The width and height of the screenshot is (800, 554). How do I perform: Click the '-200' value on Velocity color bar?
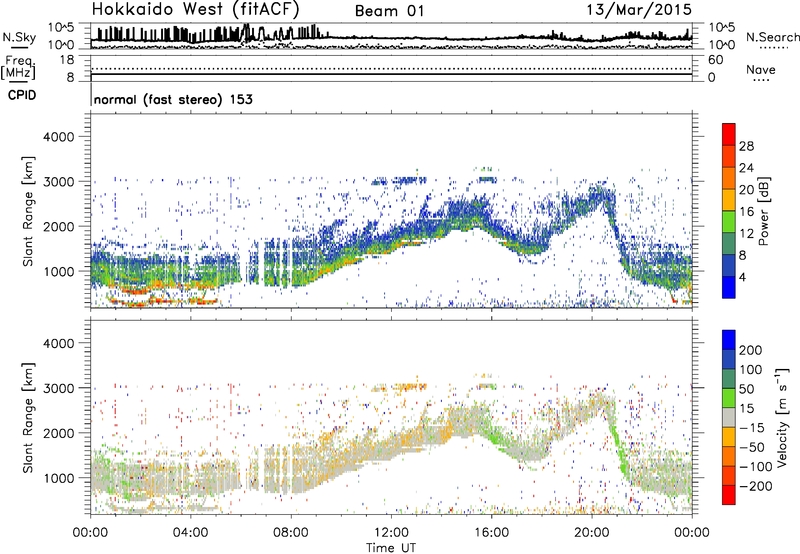[x=755, y=486]
